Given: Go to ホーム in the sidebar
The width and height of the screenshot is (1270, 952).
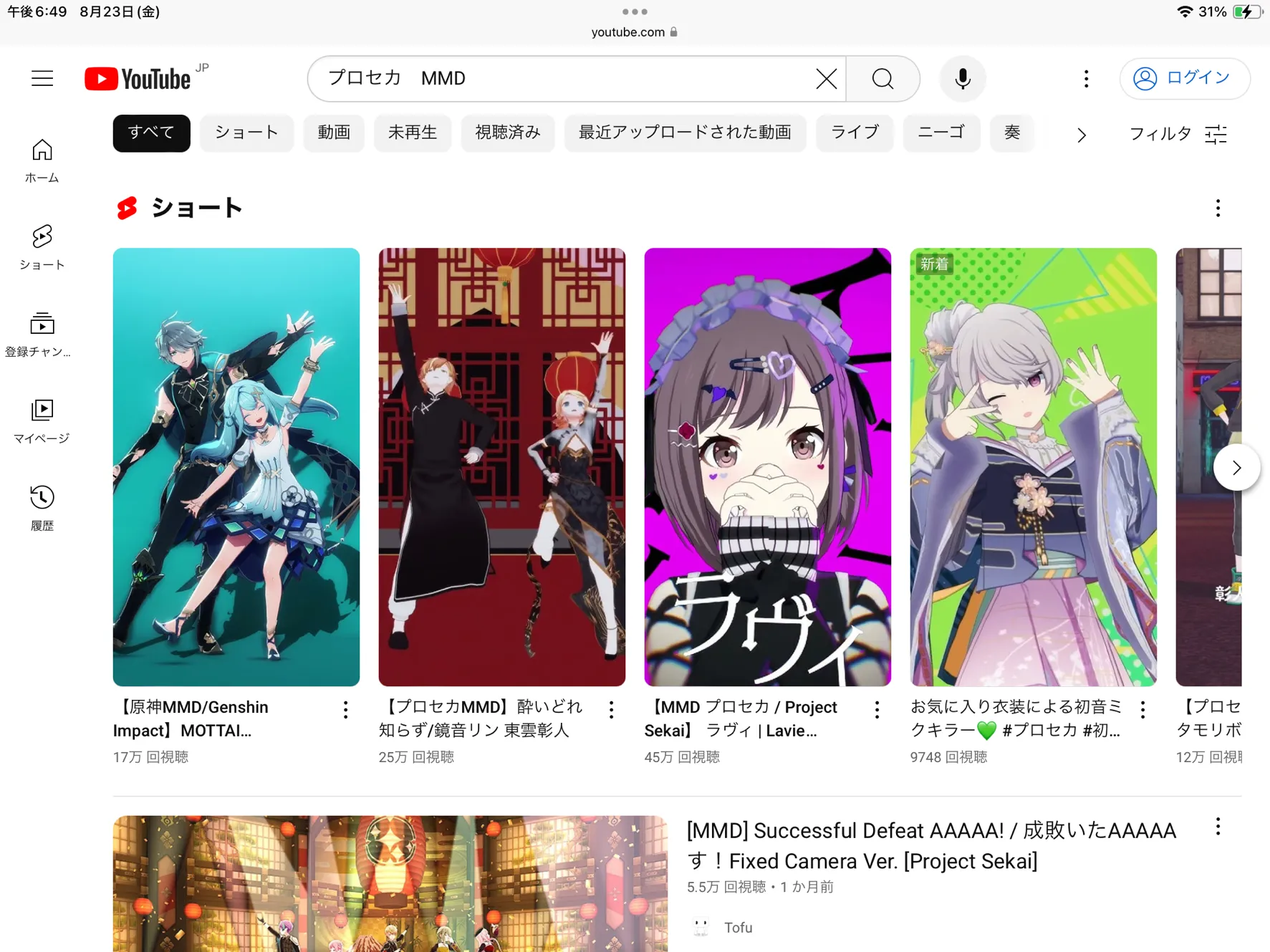Looking at the screenshot, I should coord(42,160).
